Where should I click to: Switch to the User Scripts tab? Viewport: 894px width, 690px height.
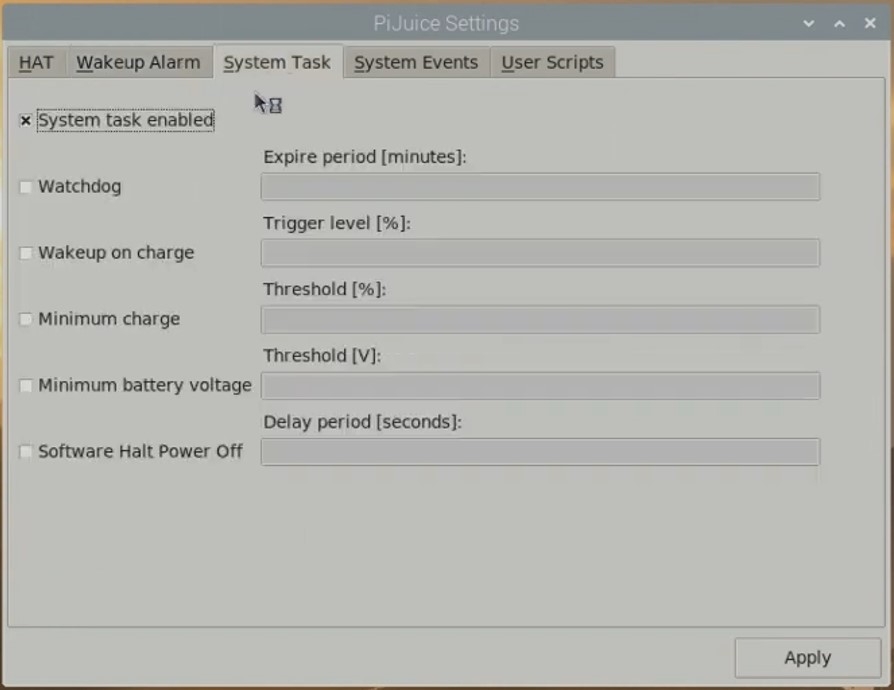point(553,62)
